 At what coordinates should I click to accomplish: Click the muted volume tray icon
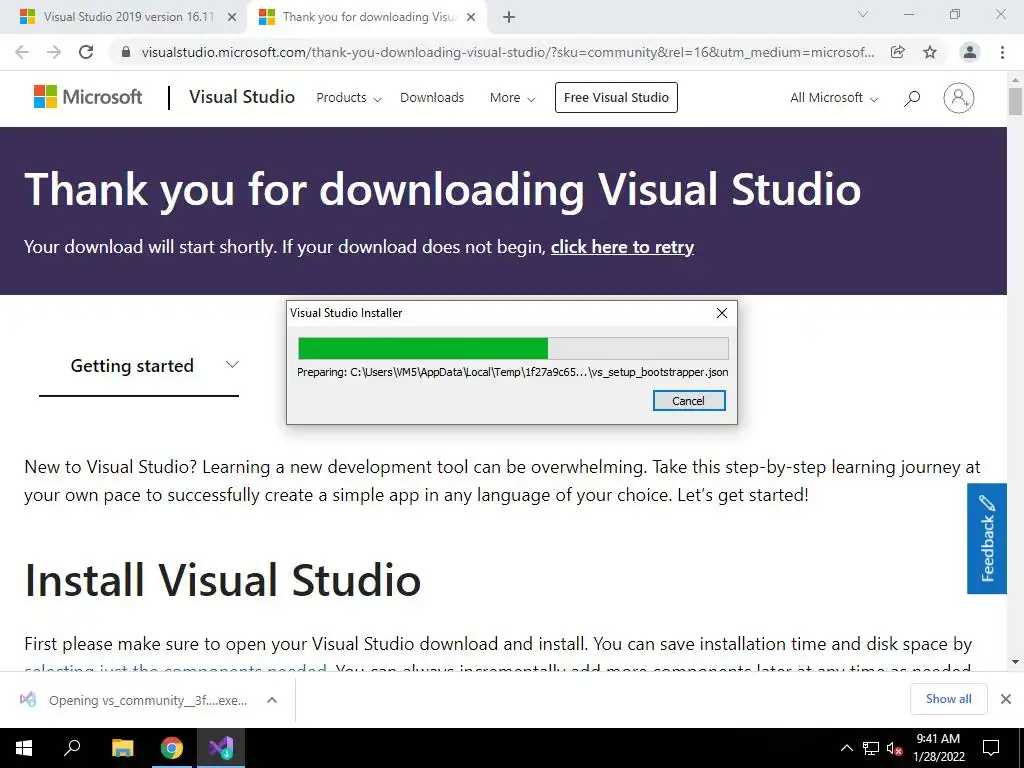pos(894,748)
